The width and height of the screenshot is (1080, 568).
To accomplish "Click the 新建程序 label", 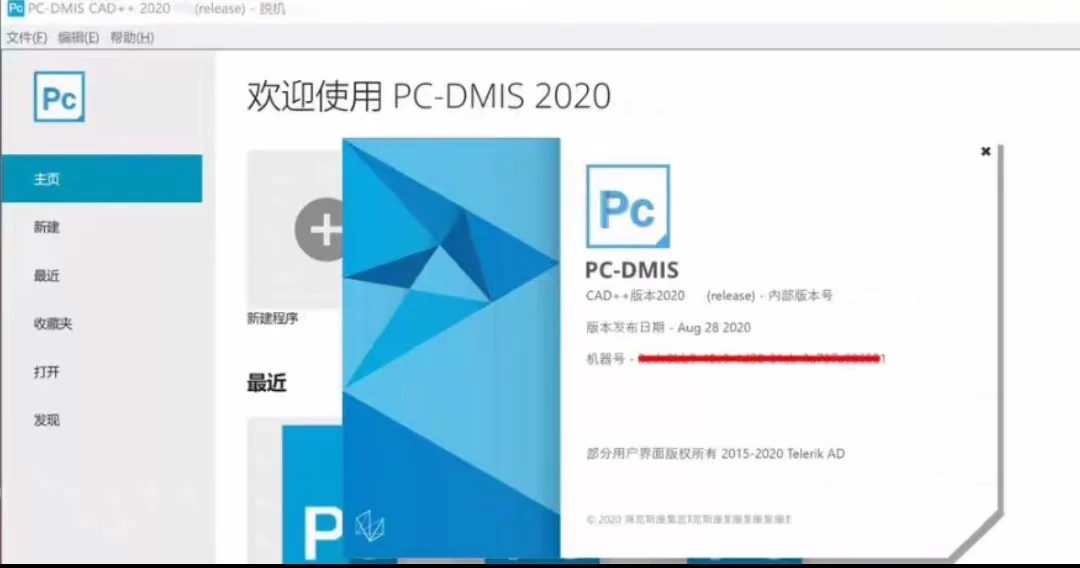I will click(273, 318).
